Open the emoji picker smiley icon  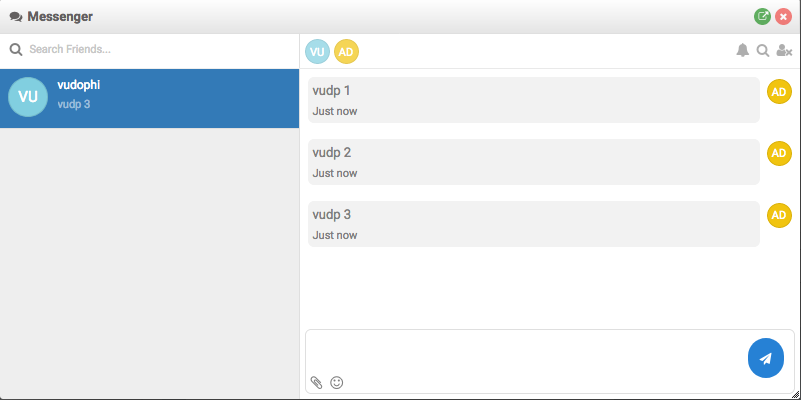[x=337, y=382]
